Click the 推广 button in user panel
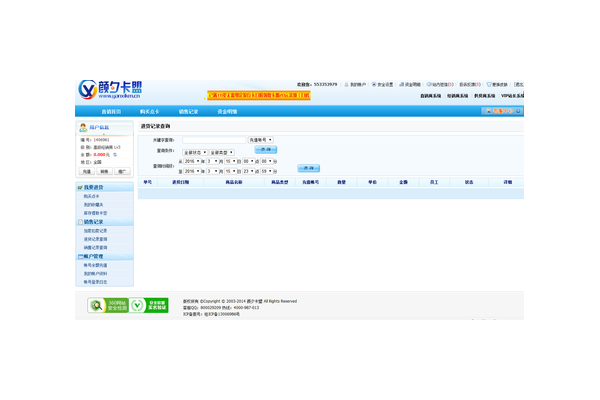This screenshot has width=600, height=400. click(122, 171)
